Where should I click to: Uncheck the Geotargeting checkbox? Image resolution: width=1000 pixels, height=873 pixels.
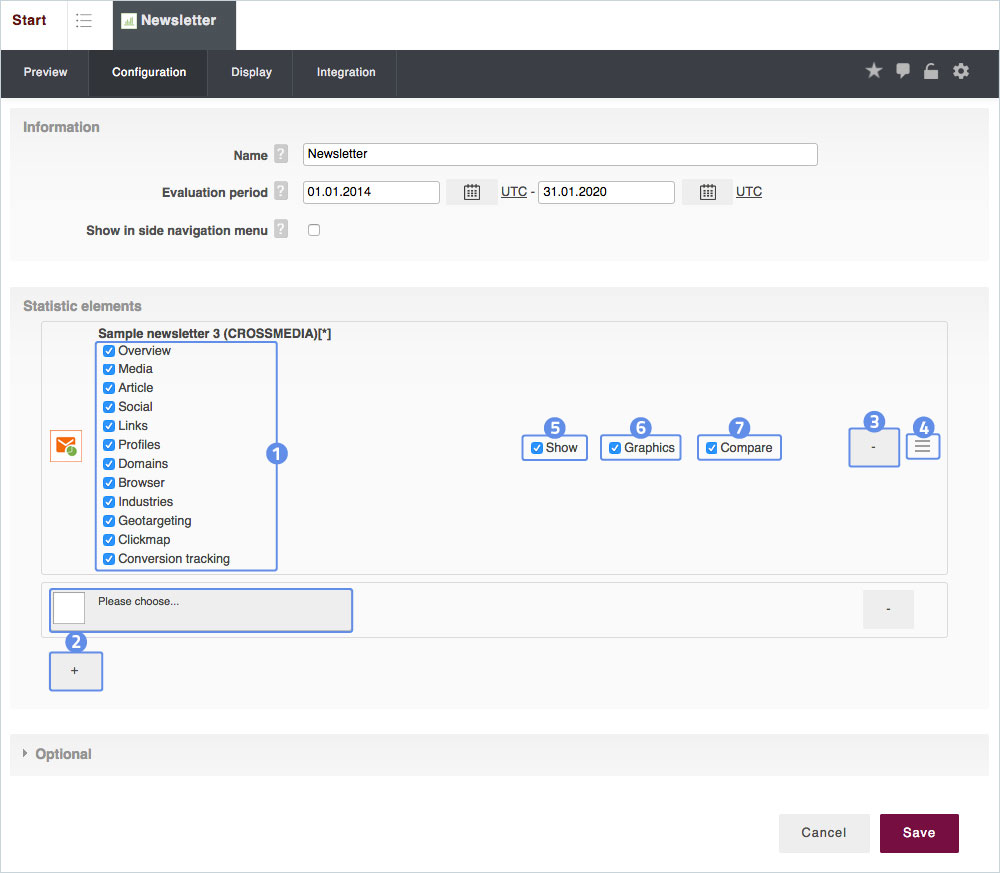[x=110, y=521]
